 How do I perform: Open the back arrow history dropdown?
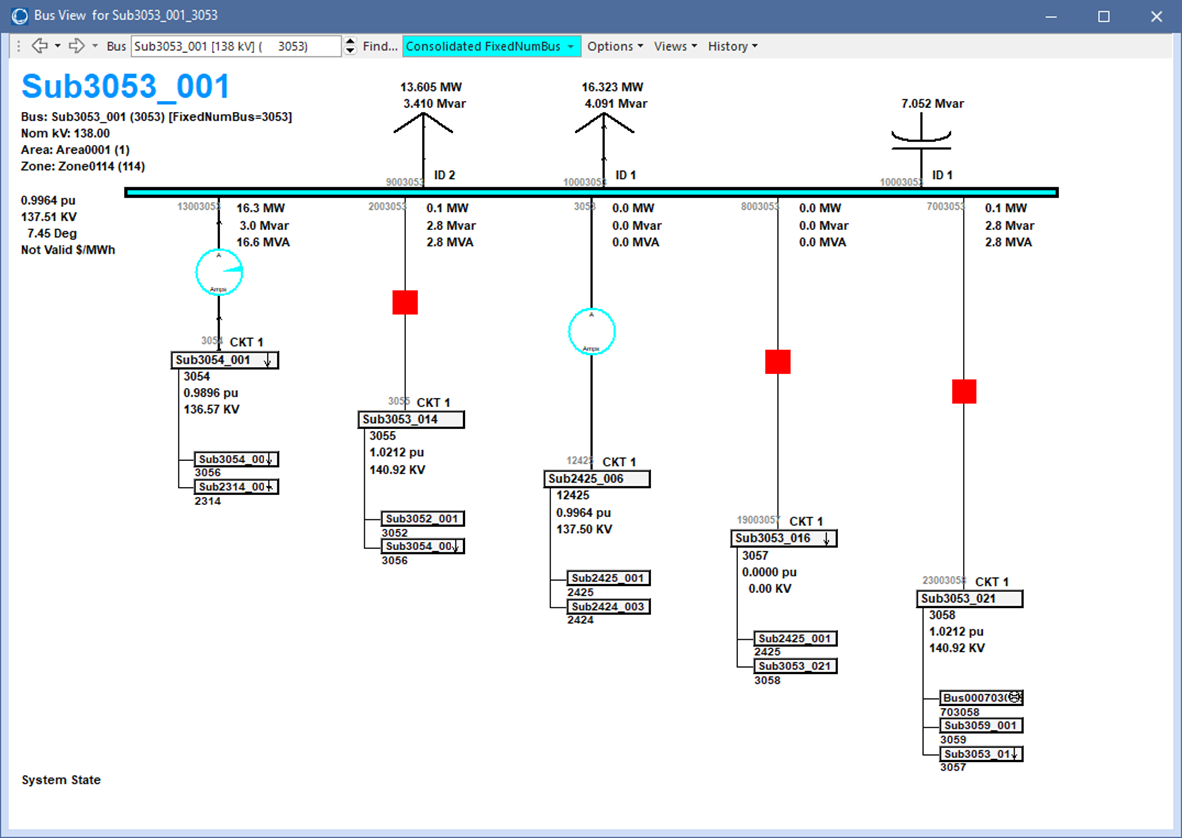[x=58, y=46]
